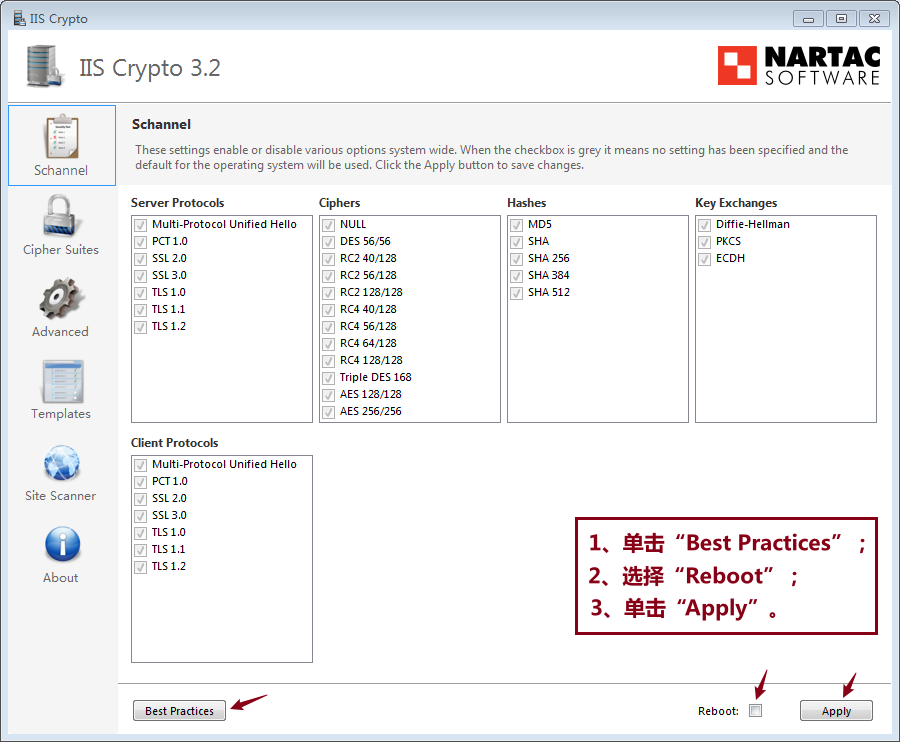The width and height of the screenshot is (900, 742).
Task: Toggle the MD5 hash checkbox
Action: pos(516,225)
